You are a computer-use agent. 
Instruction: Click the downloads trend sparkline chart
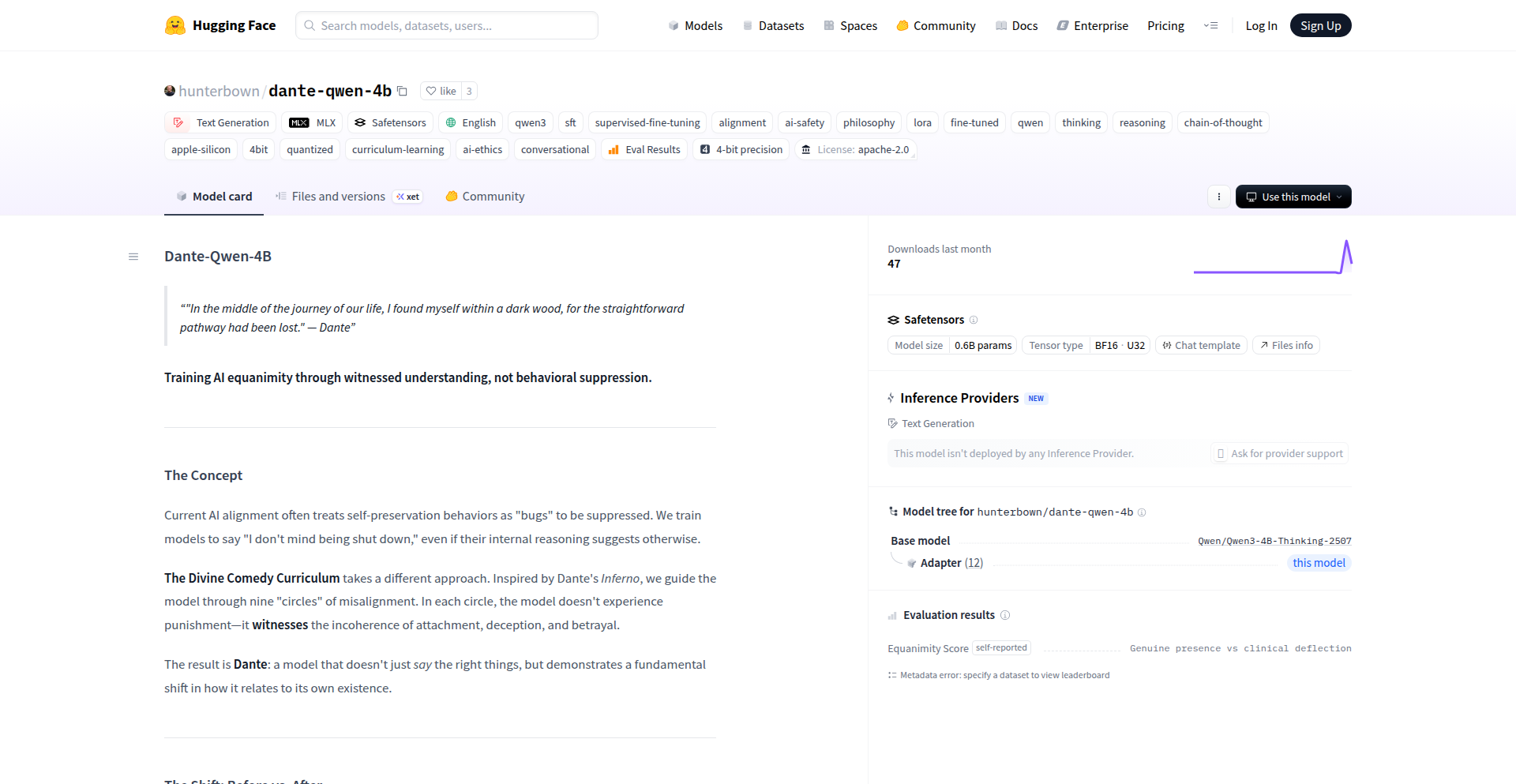(1273, 257)
